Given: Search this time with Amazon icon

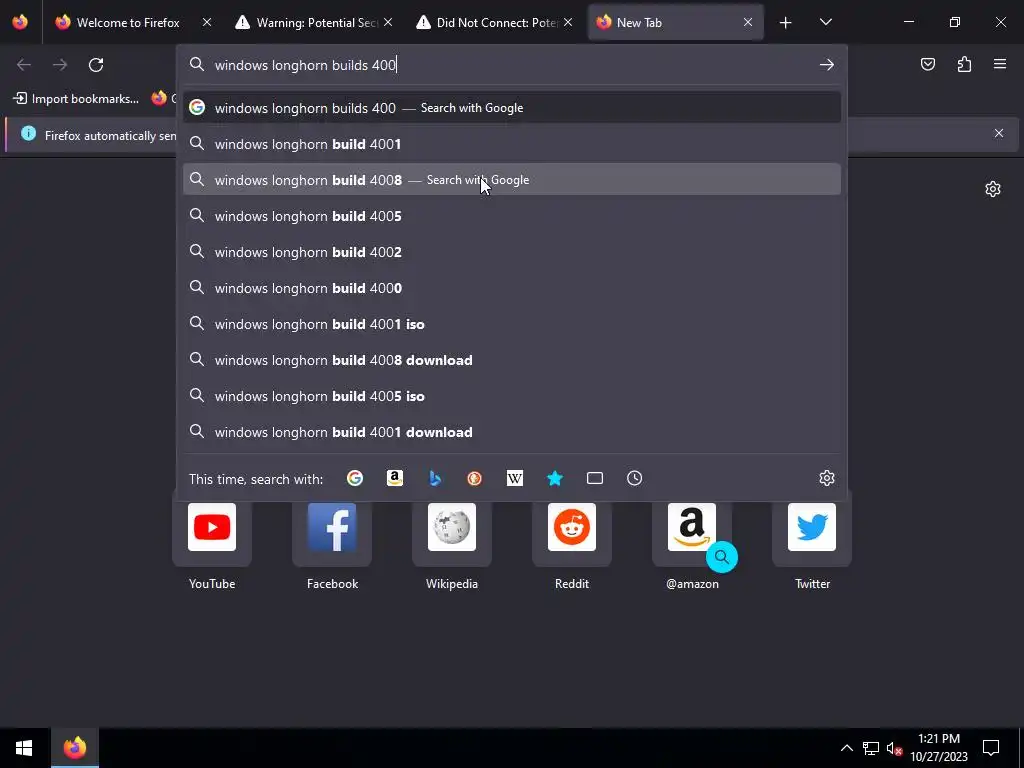Looking at the screenshot, I should (394, 478).
